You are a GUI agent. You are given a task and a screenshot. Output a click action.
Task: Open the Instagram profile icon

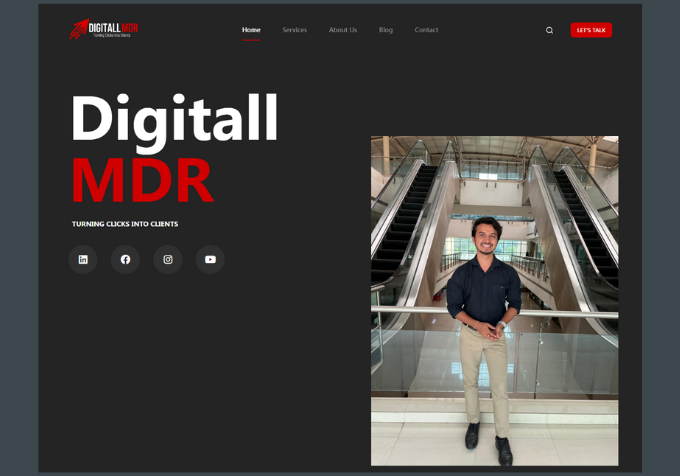click(x=168, y=260)
